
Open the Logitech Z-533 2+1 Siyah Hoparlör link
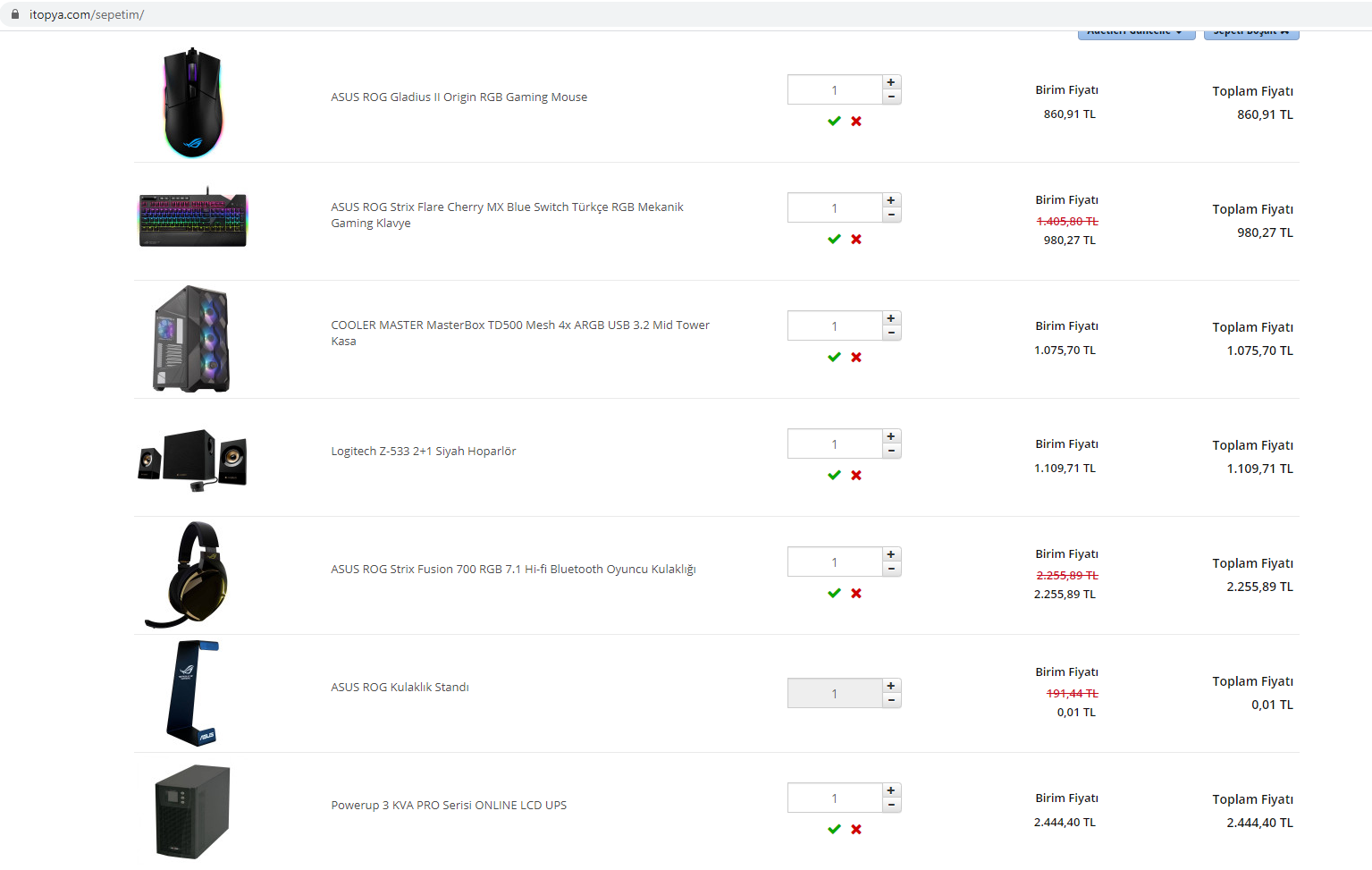pos(424,452)
